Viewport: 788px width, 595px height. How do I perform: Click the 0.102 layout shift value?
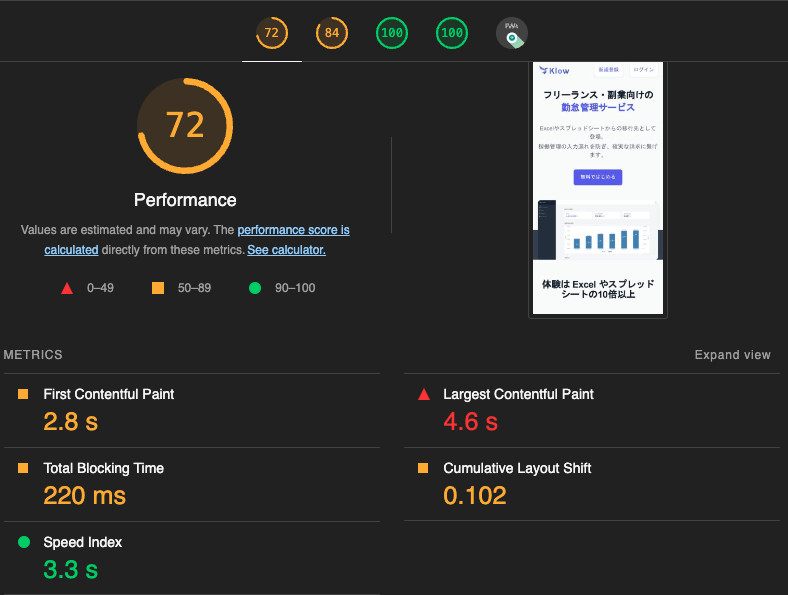pos(474,495)
